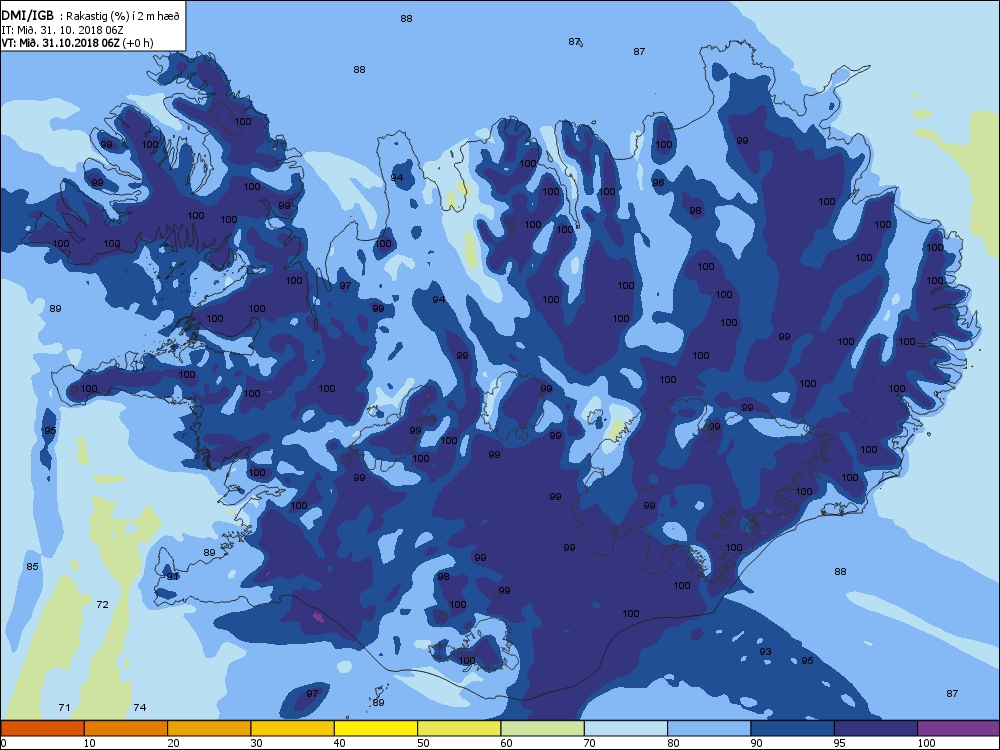Pick the bright yellow 40–50 legend swatch
Image resolution: width=1000 pixels, height=750 pixels.
376,728
